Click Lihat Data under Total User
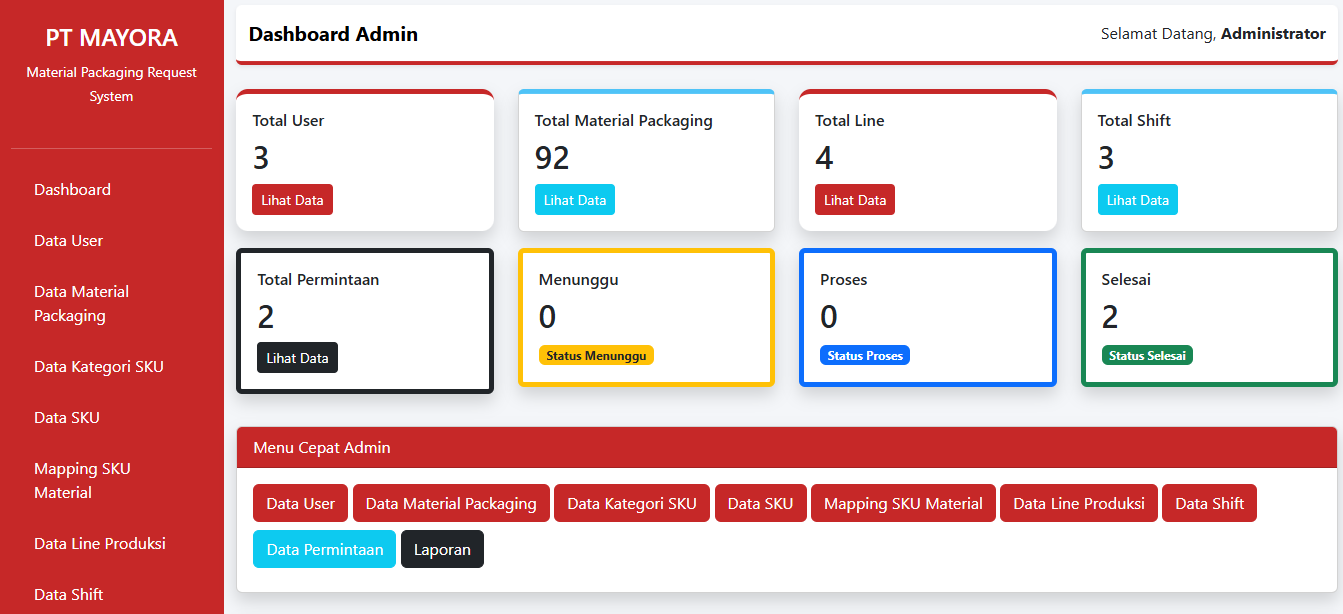The width and height of the screenshot is (1343, 614). pyautogui.click(x=292, y=200)
